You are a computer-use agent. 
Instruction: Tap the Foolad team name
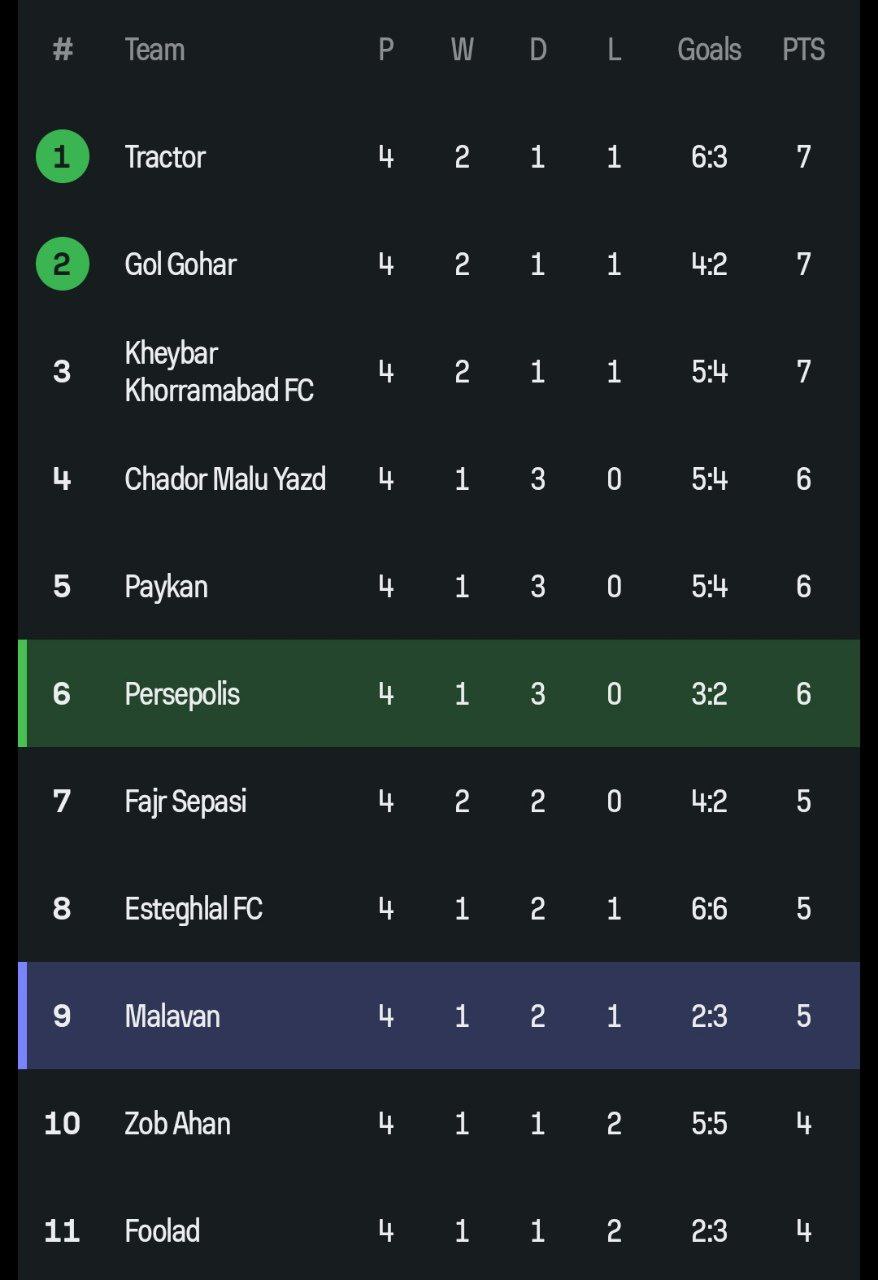[x=162, y=1231]
